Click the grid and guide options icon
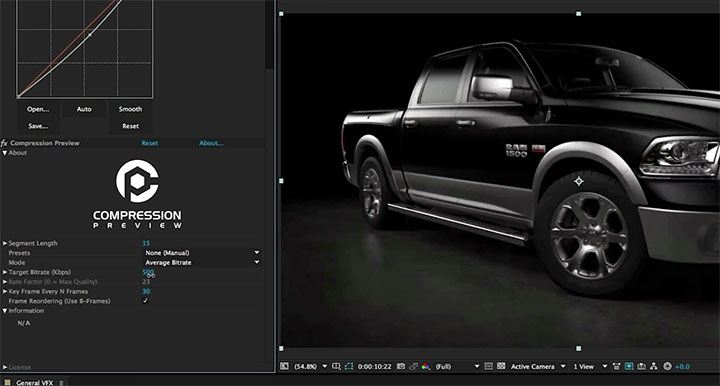 [x=336, y=366]
